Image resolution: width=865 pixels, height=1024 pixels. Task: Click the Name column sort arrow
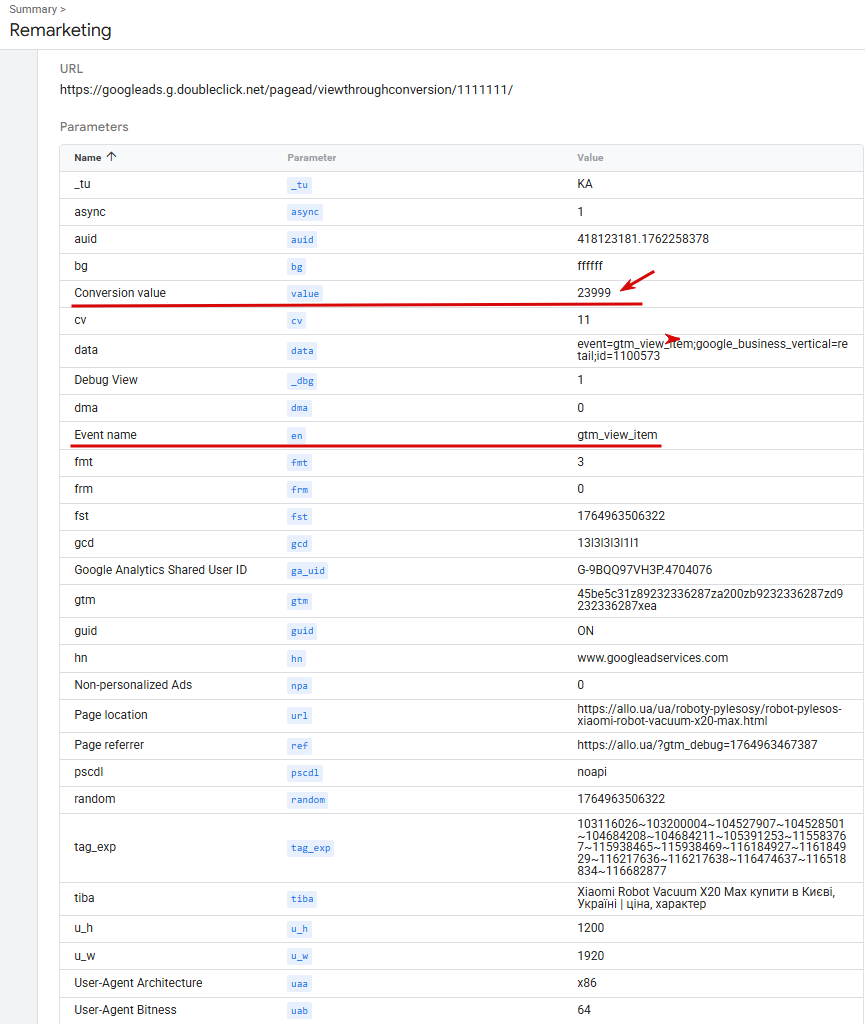point(111,157)
